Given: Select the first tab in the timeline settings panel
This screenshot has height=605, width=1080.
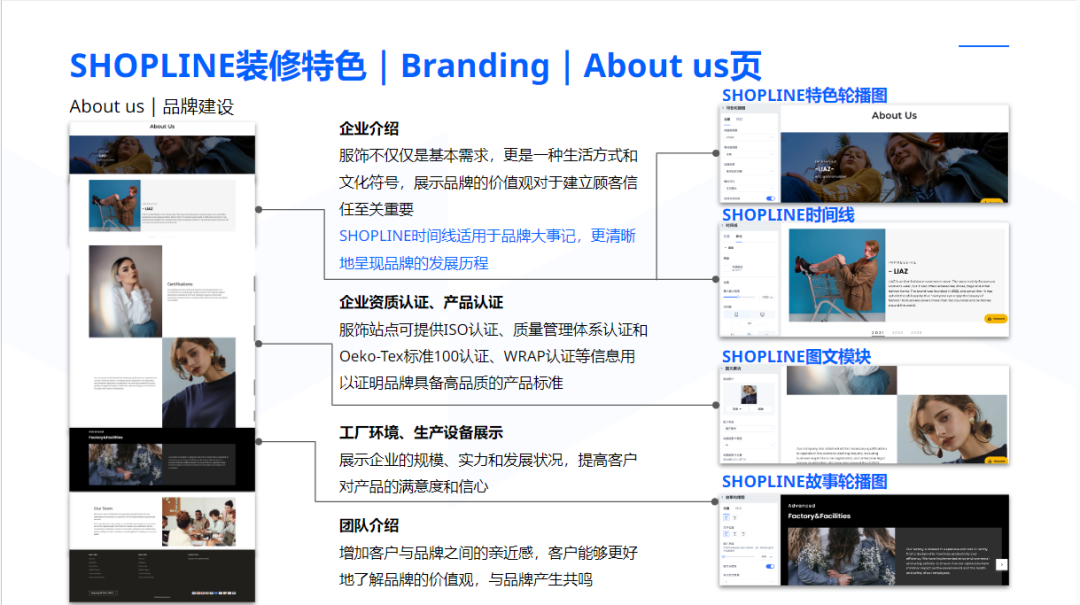Looking at the screenshot, I should [x=727, y=236].
